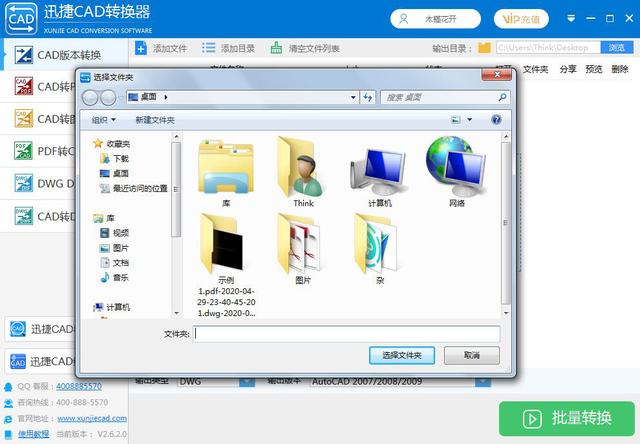Viewport: 640px width, 444px height.
Task: Select 下载 in navigation pane
Action: (115, 158)
